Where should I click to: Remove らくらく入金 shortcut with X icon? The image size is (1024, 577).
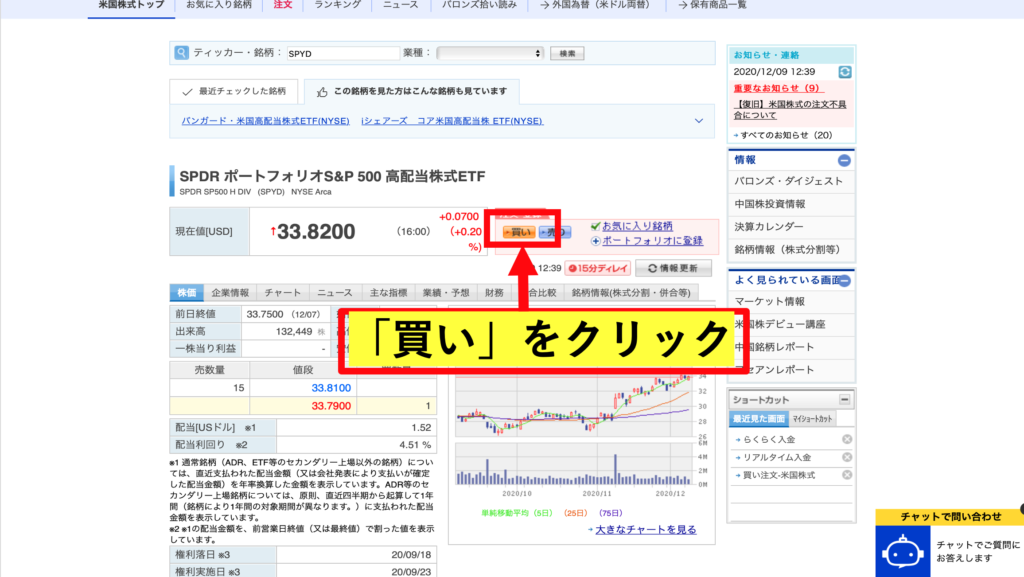(847, 439)
